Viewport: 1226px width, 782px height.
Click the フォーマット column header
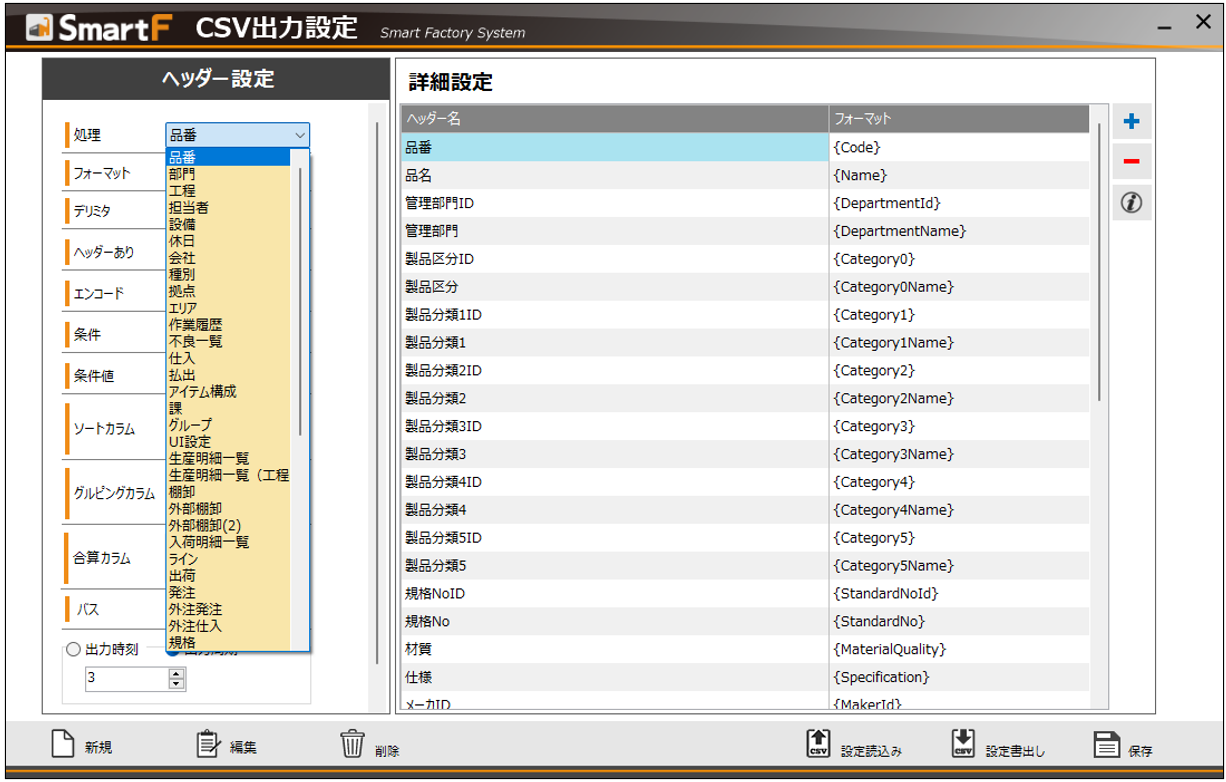click(958, 119)
